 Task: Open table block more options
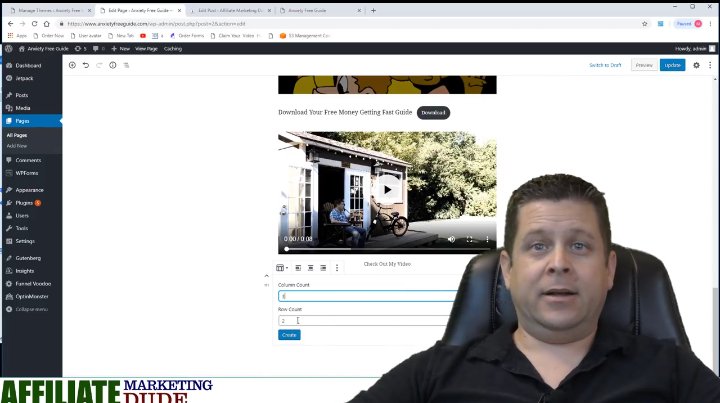[x=337, y=268]
